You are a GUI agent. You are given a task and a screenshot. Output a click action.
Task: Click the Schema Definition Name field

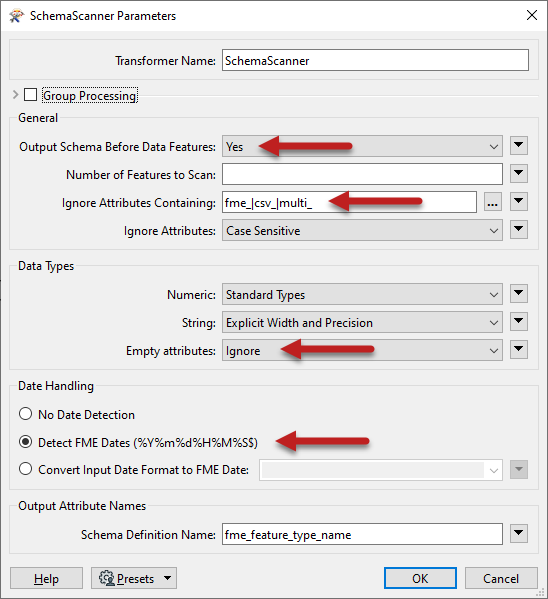(362, 534)
